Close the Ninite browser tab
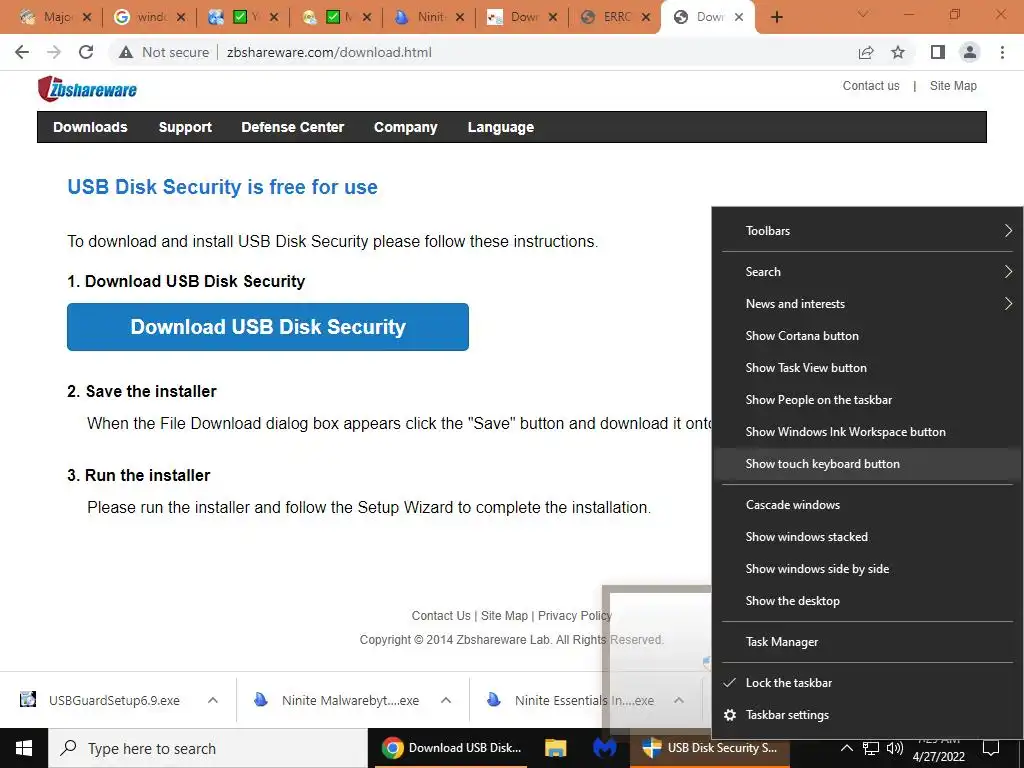 460,18
